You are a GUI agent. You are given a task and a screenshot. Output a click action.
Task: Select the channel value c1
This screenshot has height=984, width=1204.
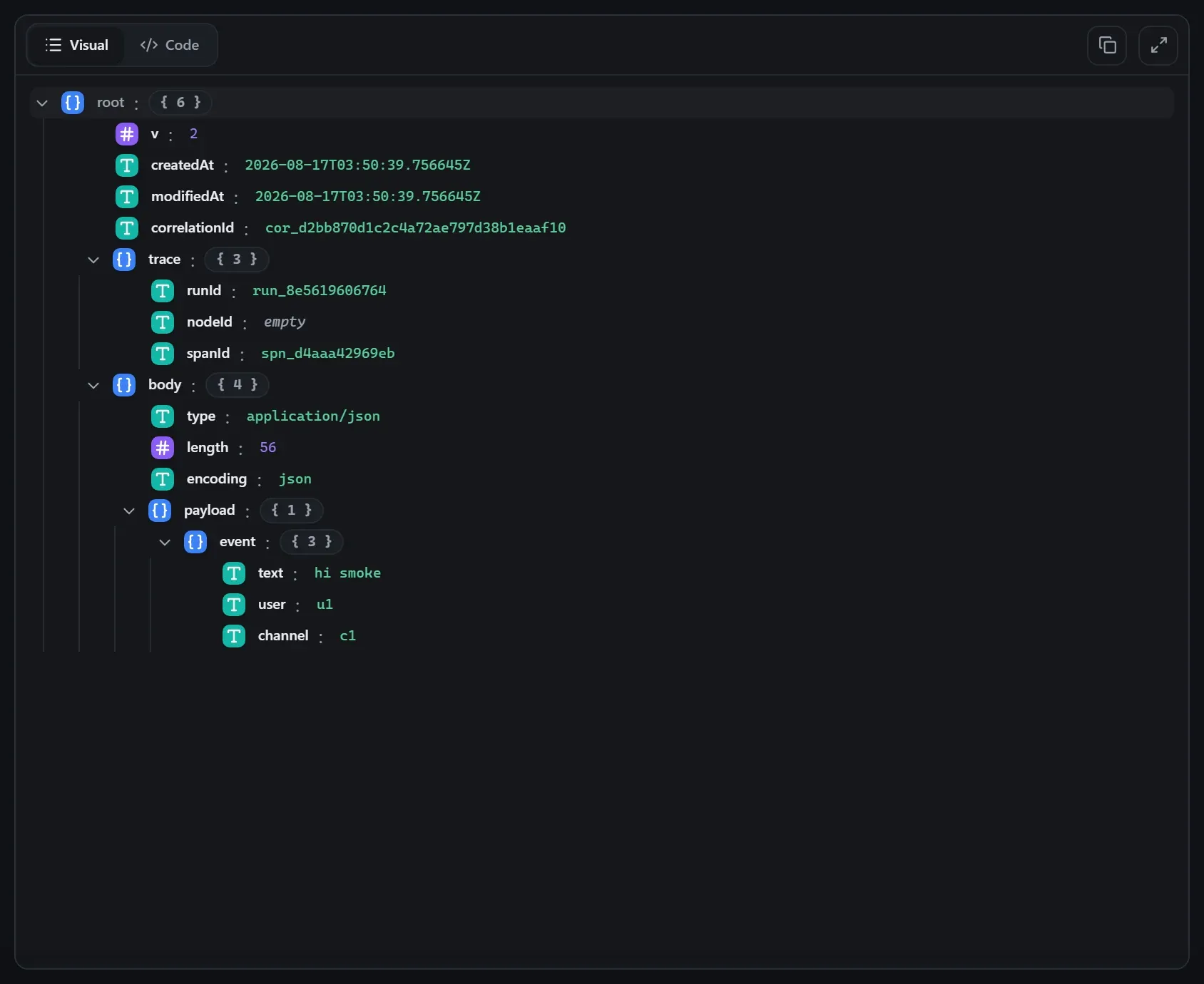click(347, 636)
